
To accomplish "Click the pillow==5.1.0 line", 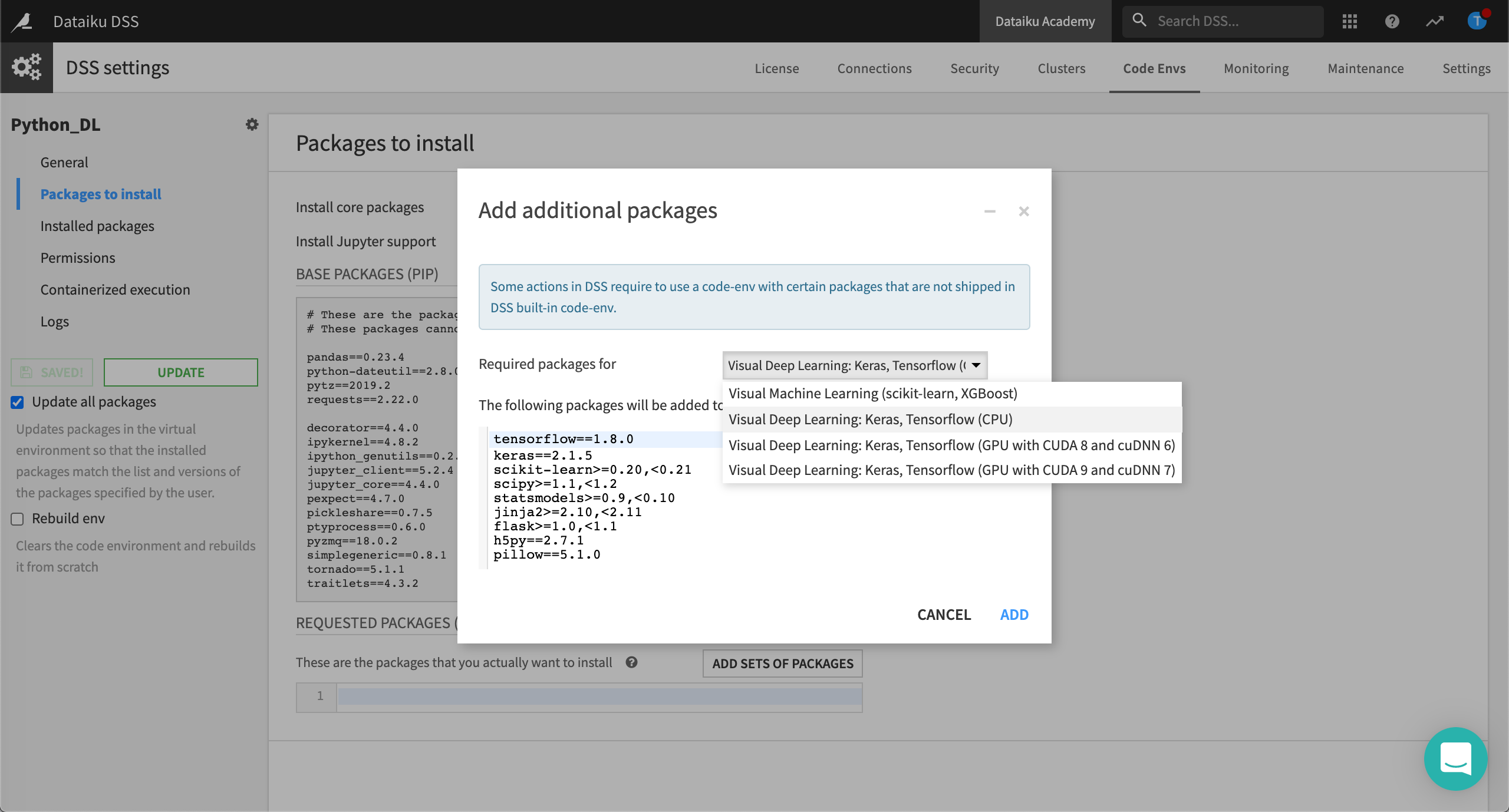I will coord(546,554).
